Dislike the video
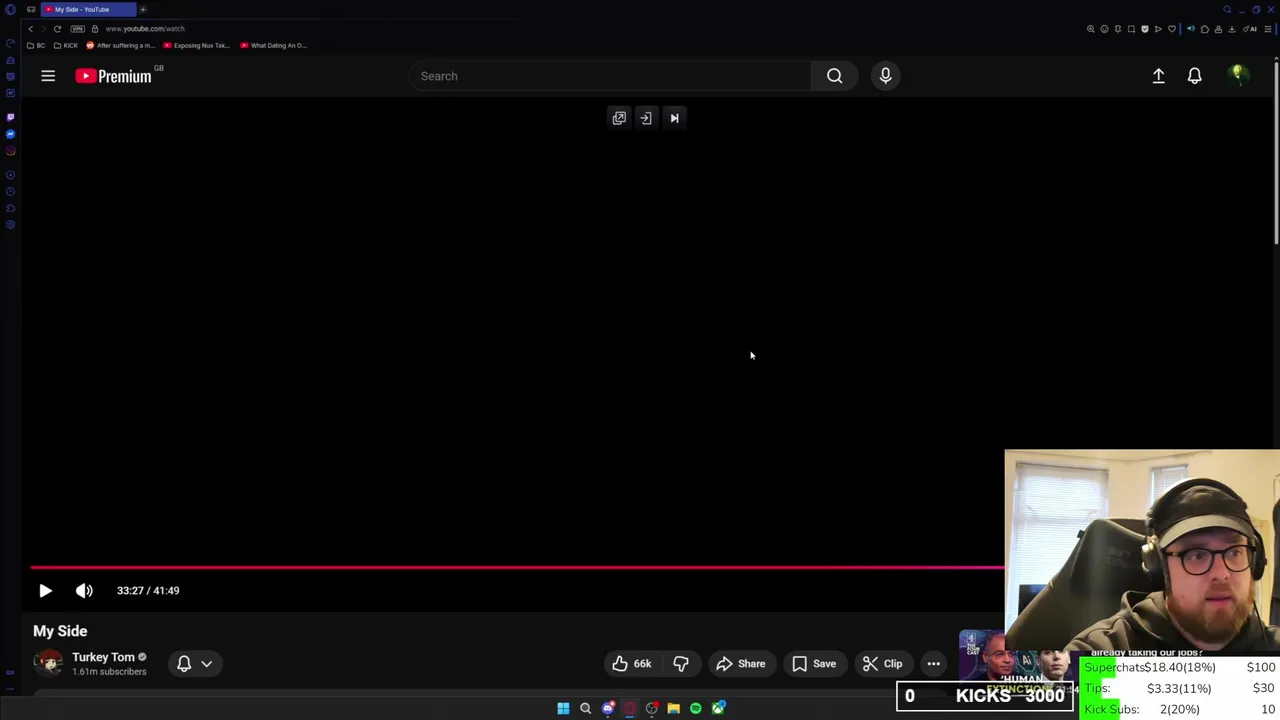Screen dimensions: 1280x720 tap(681, 664)
